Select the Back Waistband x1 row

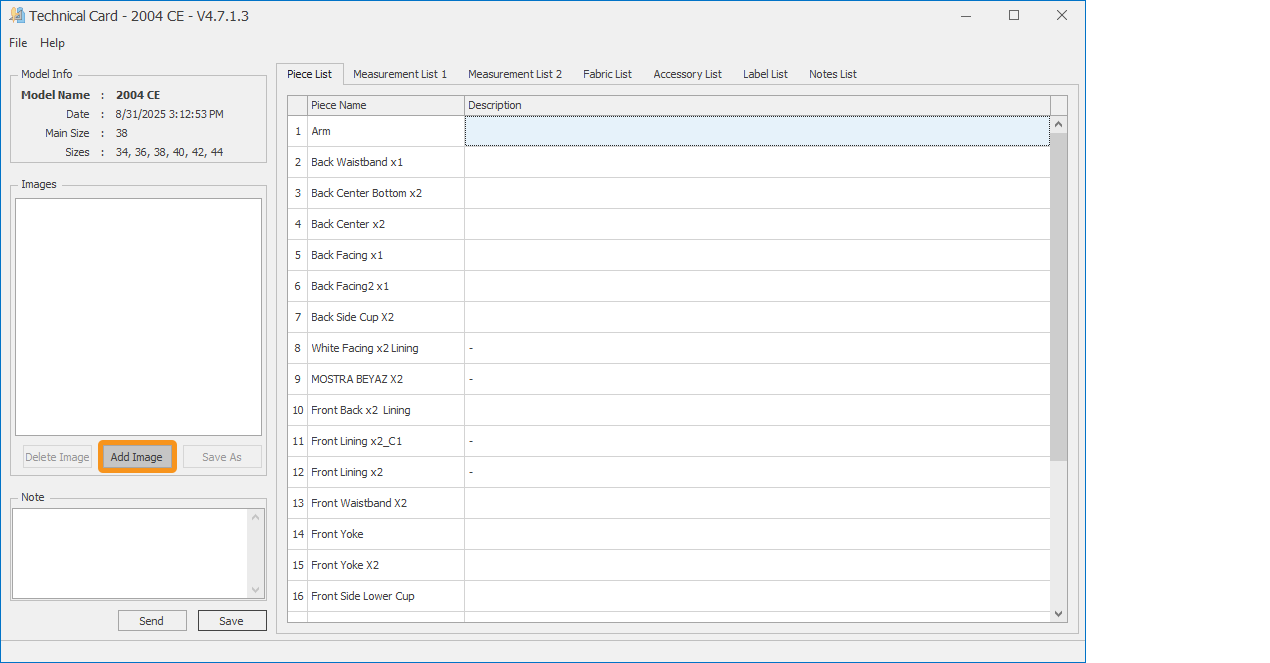point(385,162)
